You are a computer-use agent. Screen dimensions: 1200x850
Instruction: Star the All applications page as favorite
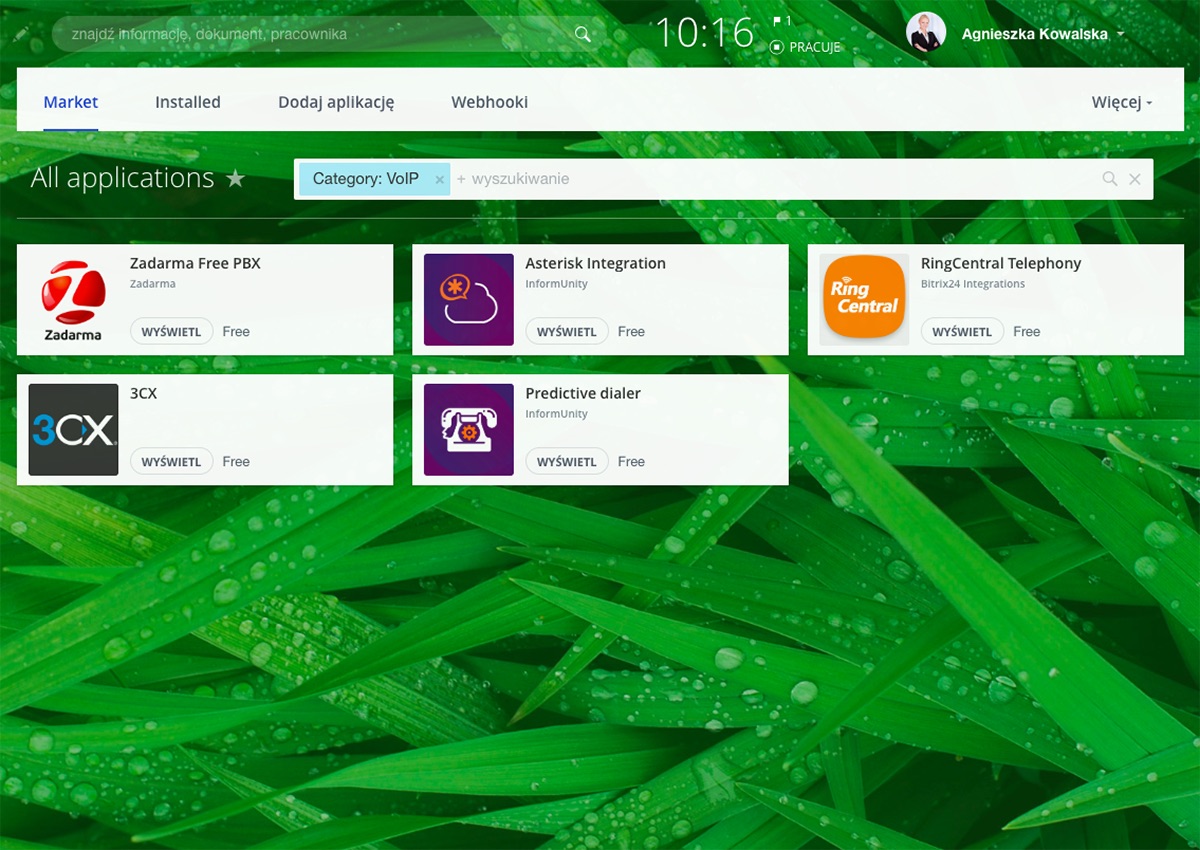(235, 179)
